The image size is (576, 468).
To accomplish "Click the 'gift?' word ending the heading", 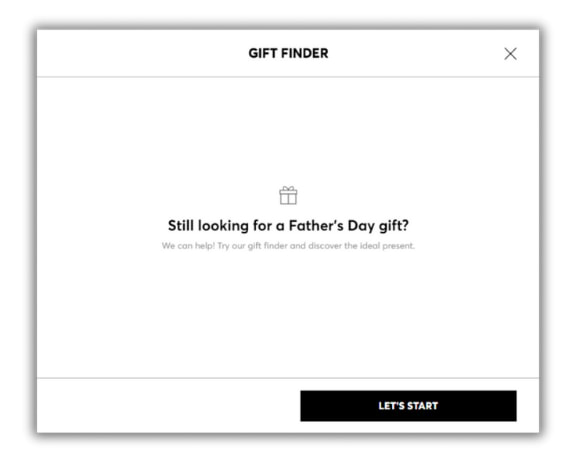I will pyautogui.click(x=394, y=225).
